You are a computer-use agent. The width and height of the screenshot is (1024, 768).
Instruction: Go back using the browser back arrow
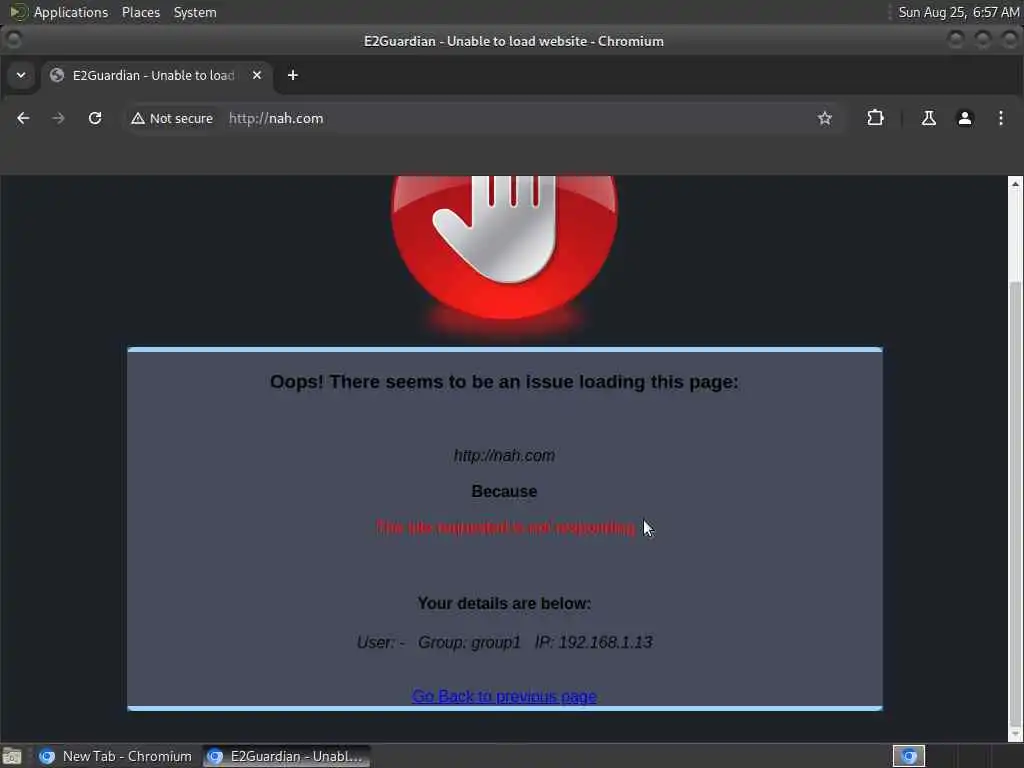click(23, 118)
